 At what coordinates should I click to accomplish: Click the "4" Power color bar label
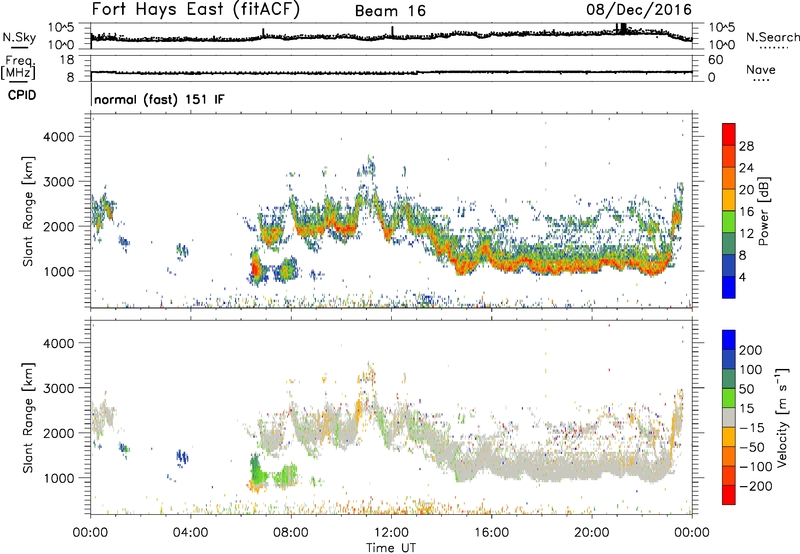743,277
